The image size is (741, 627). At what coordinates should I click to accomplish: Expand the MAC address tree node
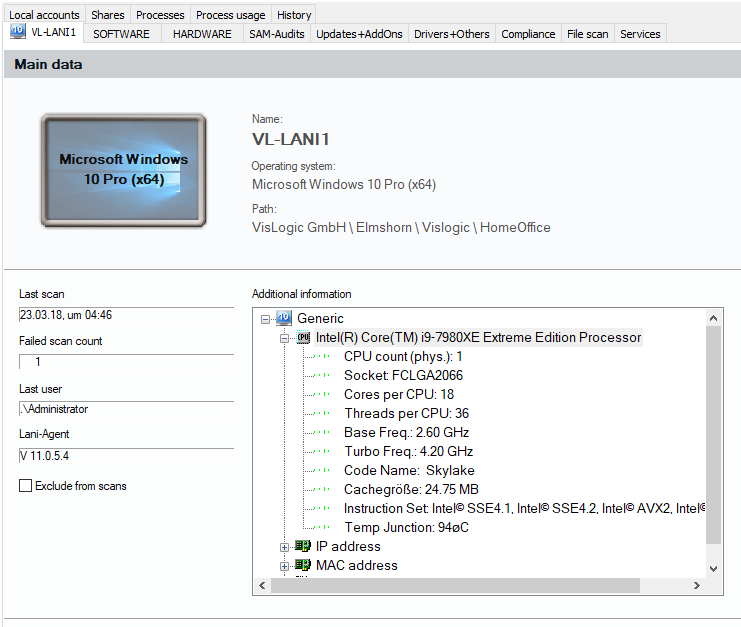coord(284,566)
